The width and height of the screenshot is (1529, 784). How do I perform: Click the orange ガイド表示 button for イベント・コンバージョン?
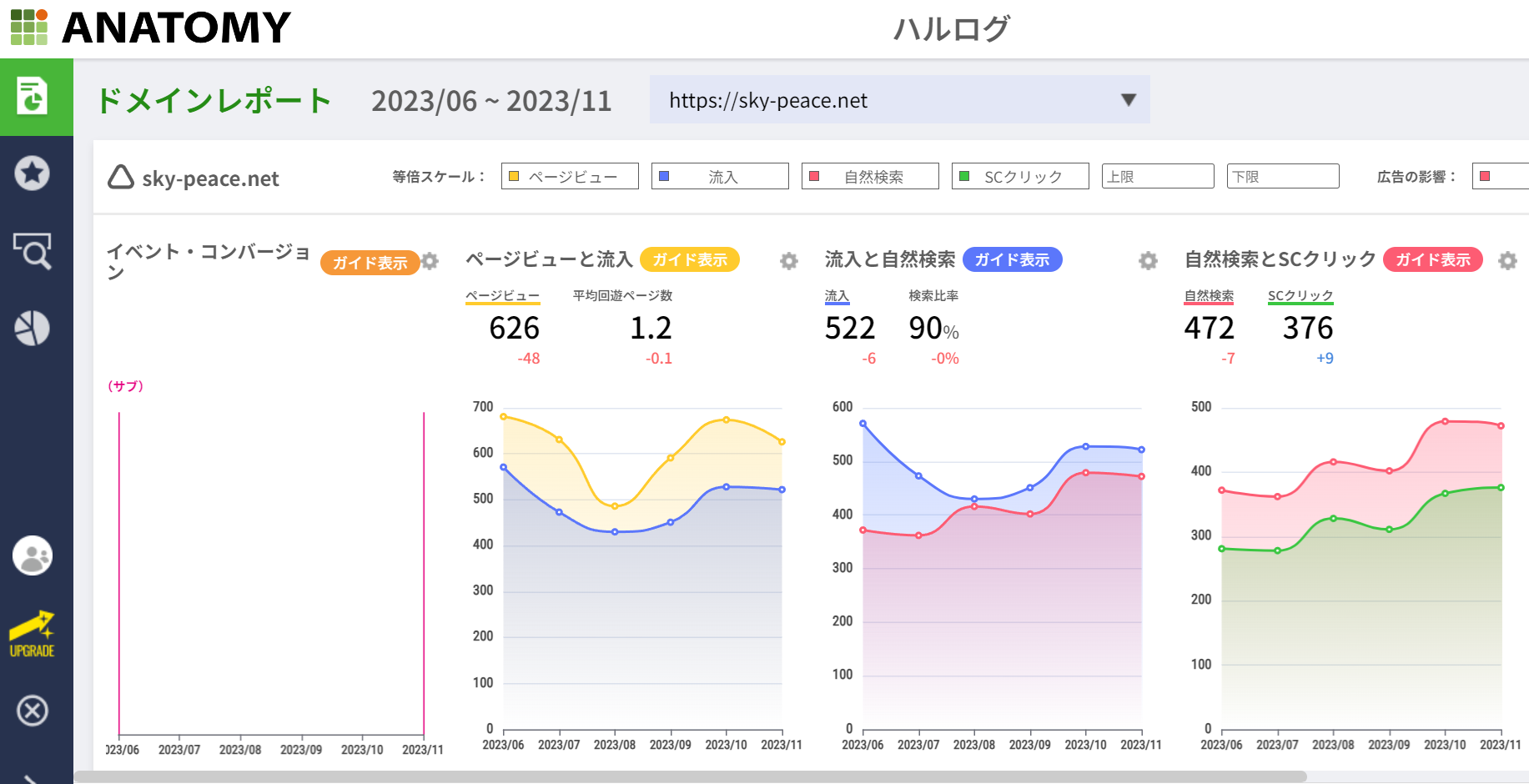tap(370, 263)
